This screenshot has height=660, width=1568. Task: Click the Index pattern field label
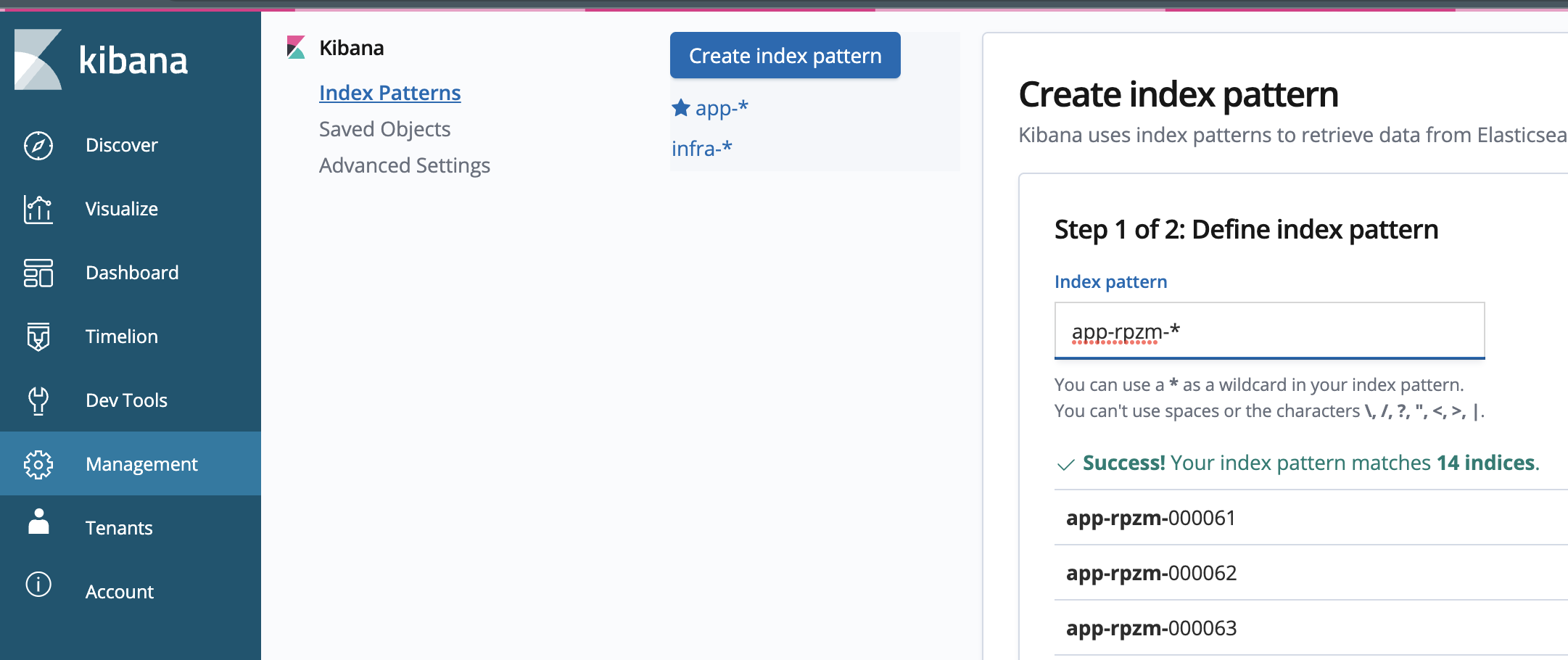1111,281
